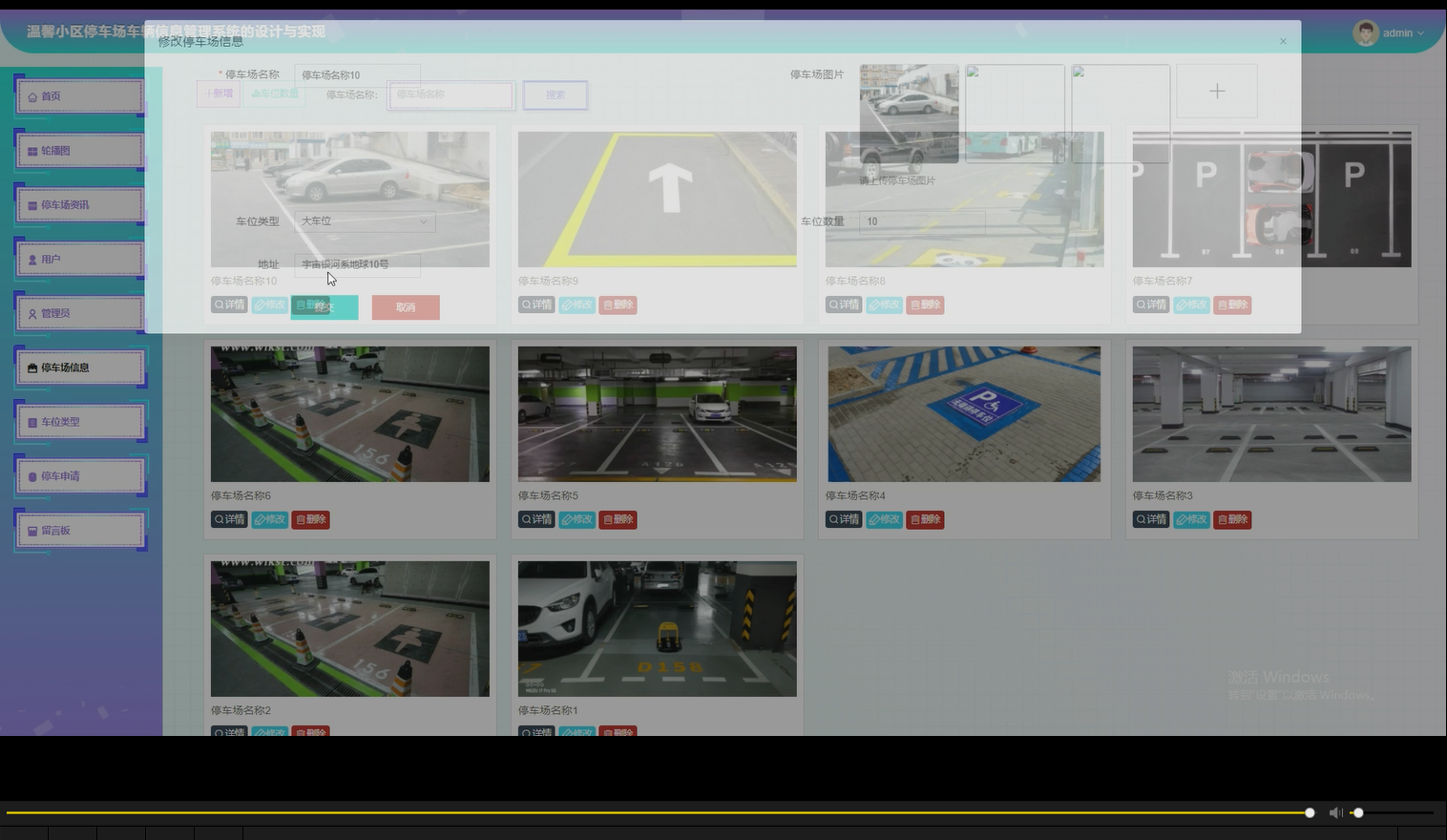Click the 停车场名称5 card title text

coord(548,496)
